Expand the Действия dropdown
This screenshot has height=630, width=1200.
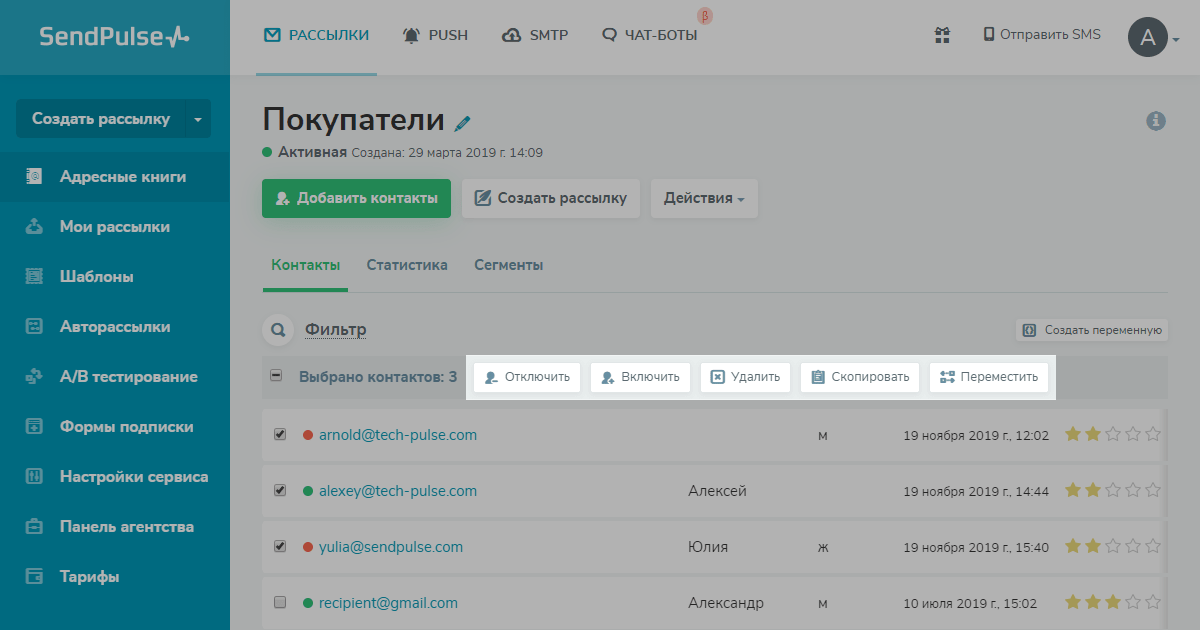pos(704,198)
